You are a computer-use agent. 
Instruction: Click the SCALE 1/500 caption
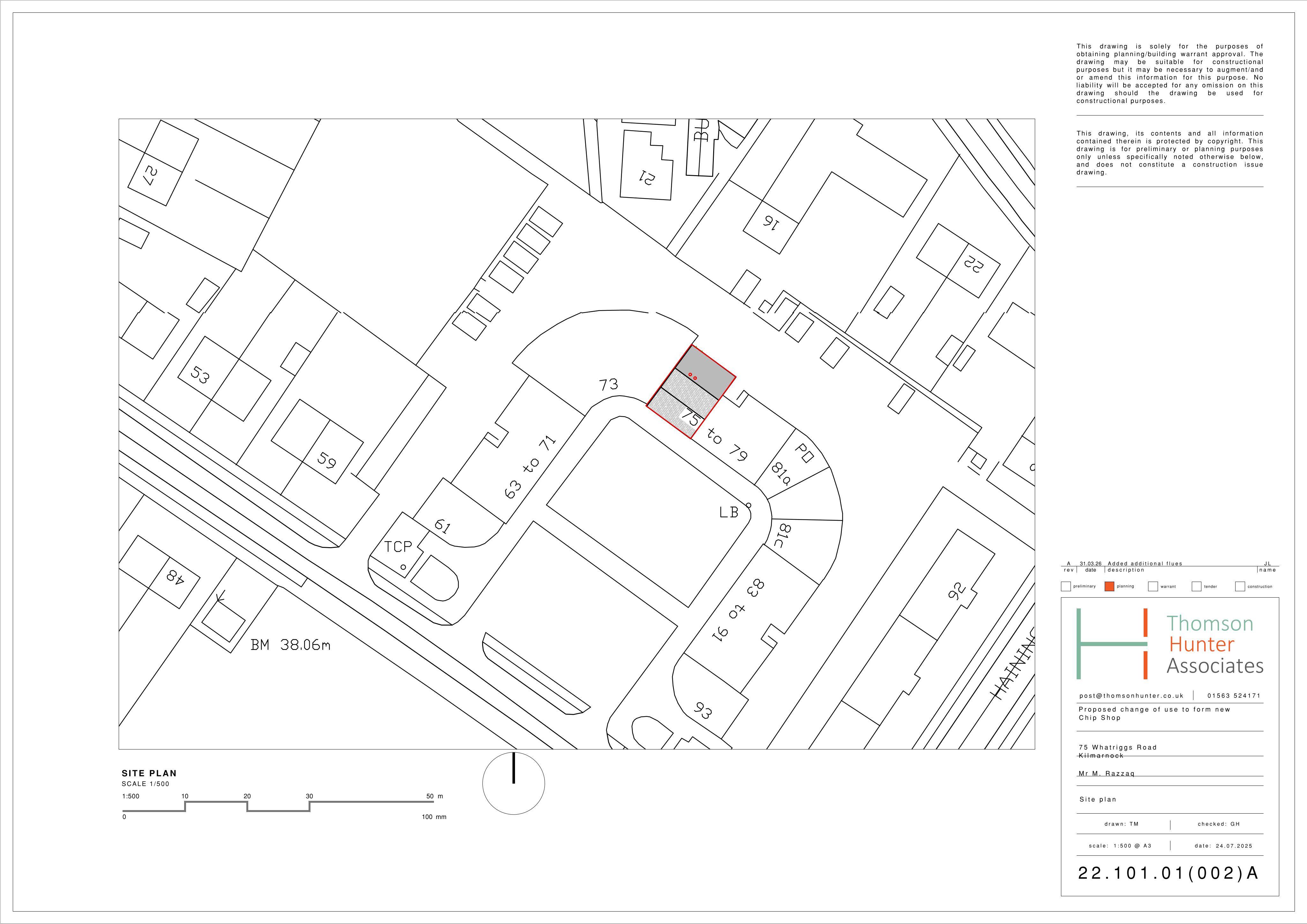click(x=145, y=784)
